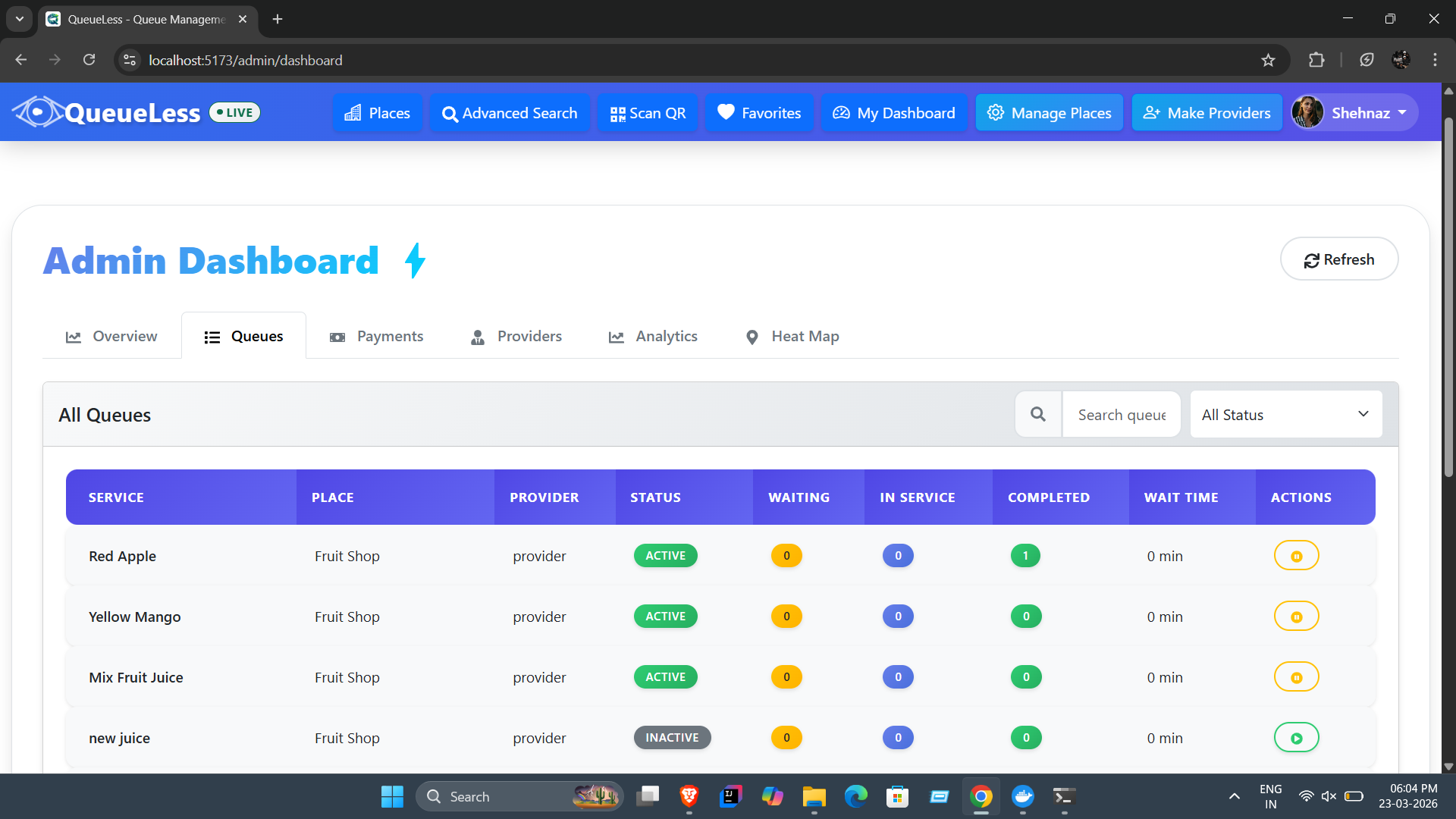Image resolution: width=1456 pixels, height=819 pixels.
Task: Open the All Status filter dropdown
Action: [1286, 414]
